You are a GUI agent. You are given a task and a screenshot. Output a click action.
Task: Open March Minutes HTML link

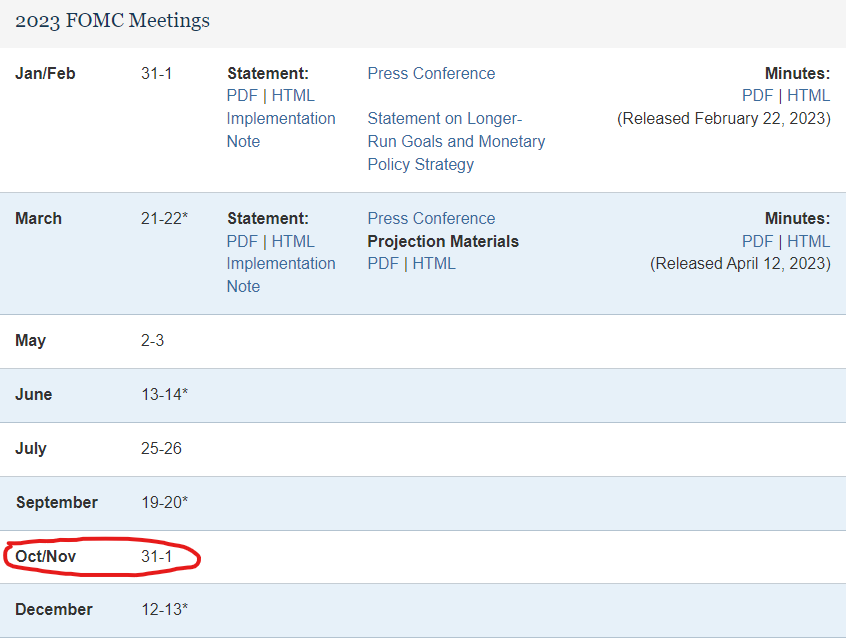pos(808,241)
